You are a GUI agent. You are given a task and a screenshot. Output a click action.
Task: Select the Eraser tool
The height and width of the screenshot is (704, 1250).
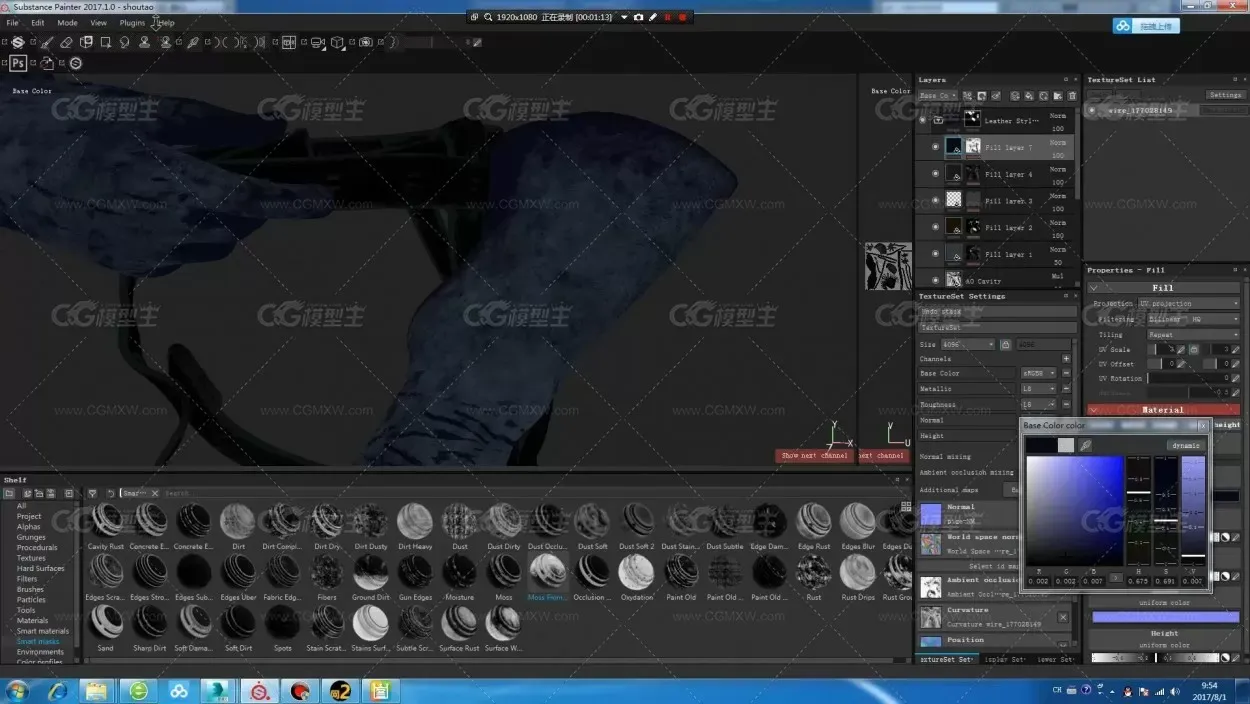(66, 43)
